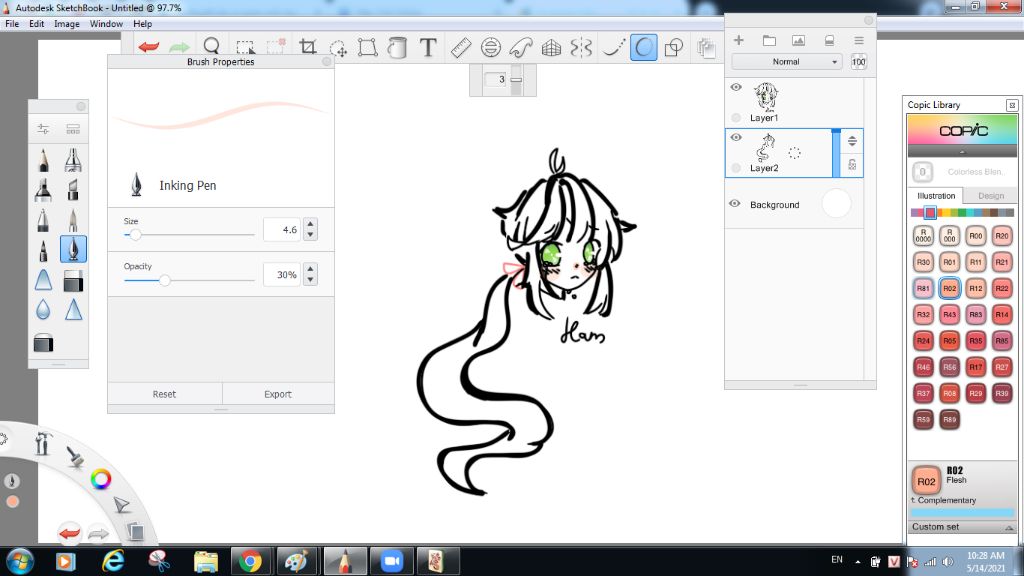
Task: Click the brush Opacity slider
Action: point(189,280)
